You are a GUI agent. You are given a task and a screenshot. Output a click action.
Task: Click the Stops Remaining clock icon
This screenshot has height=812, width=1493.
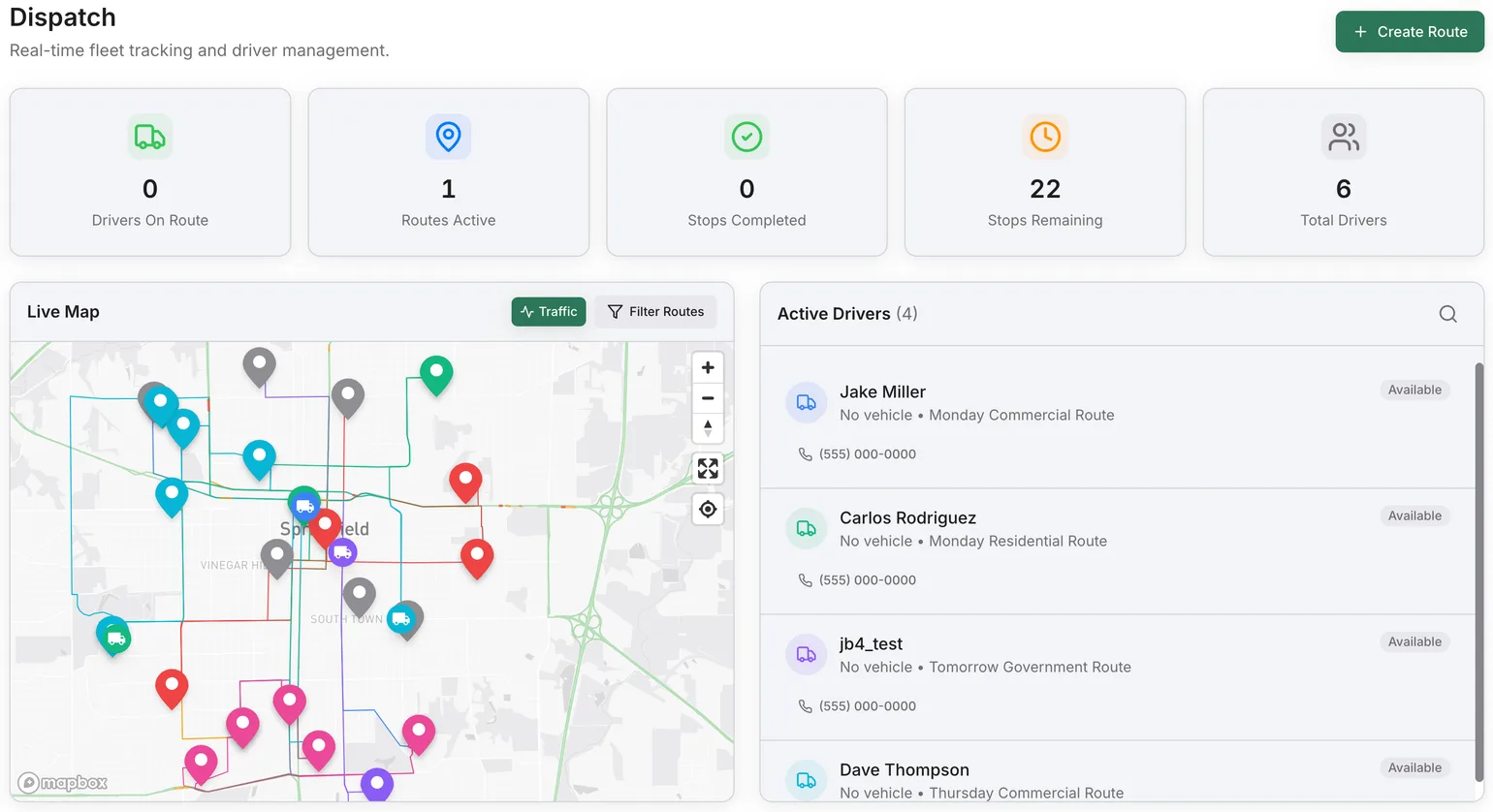1045,137
